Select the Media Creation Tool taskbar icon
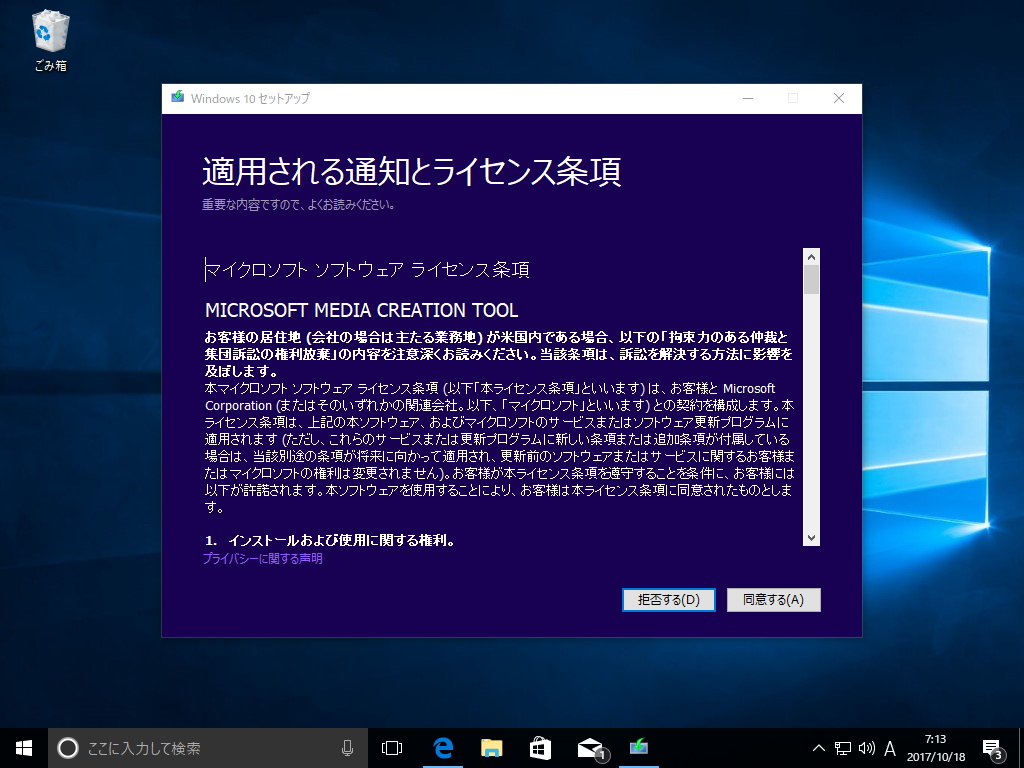 coord(637,746)
